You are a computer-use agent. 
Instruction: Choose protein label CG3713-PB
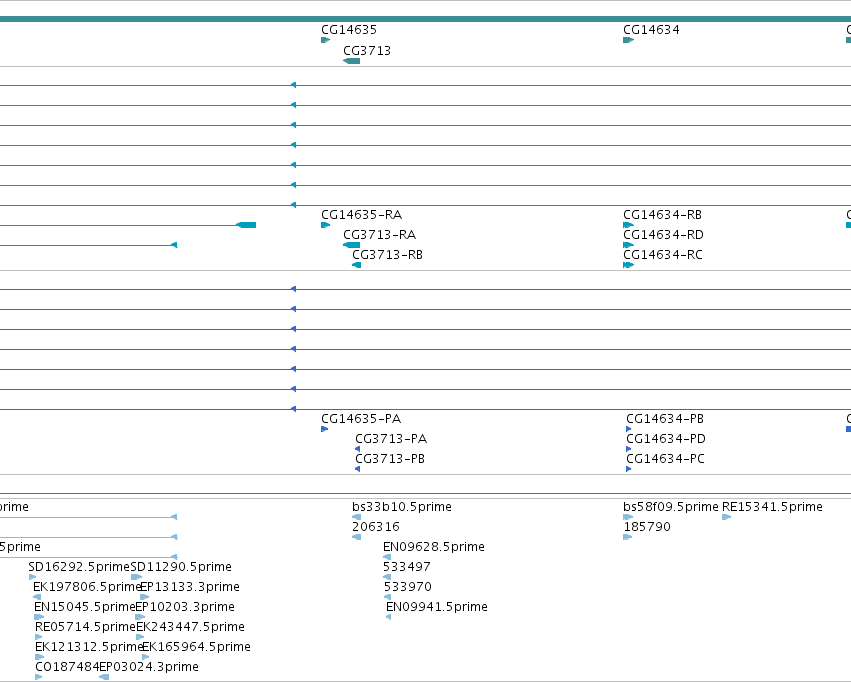[x=390, y=459]
